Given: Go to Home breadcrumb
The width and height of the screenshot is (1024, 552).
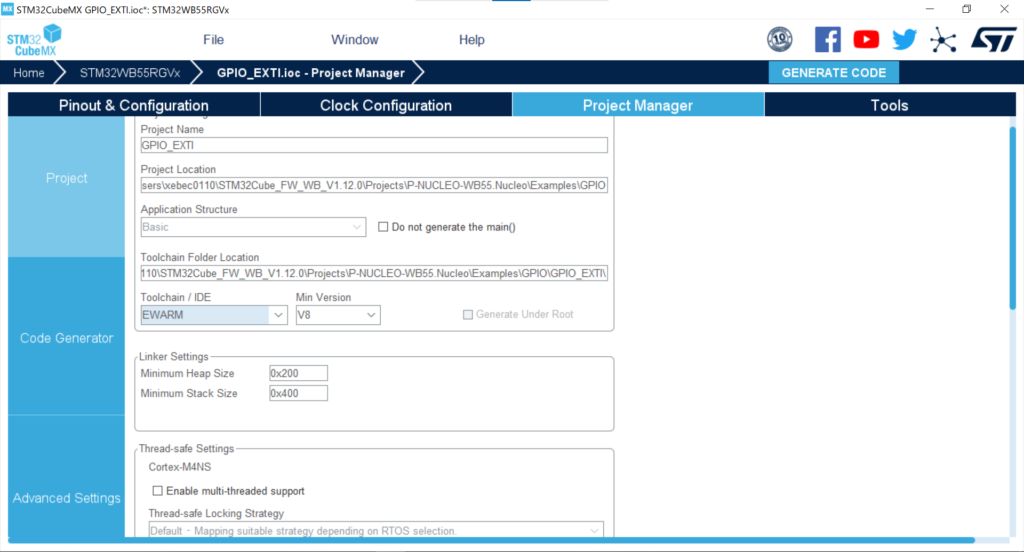Looking at the screenshot, I should point(29,73).
